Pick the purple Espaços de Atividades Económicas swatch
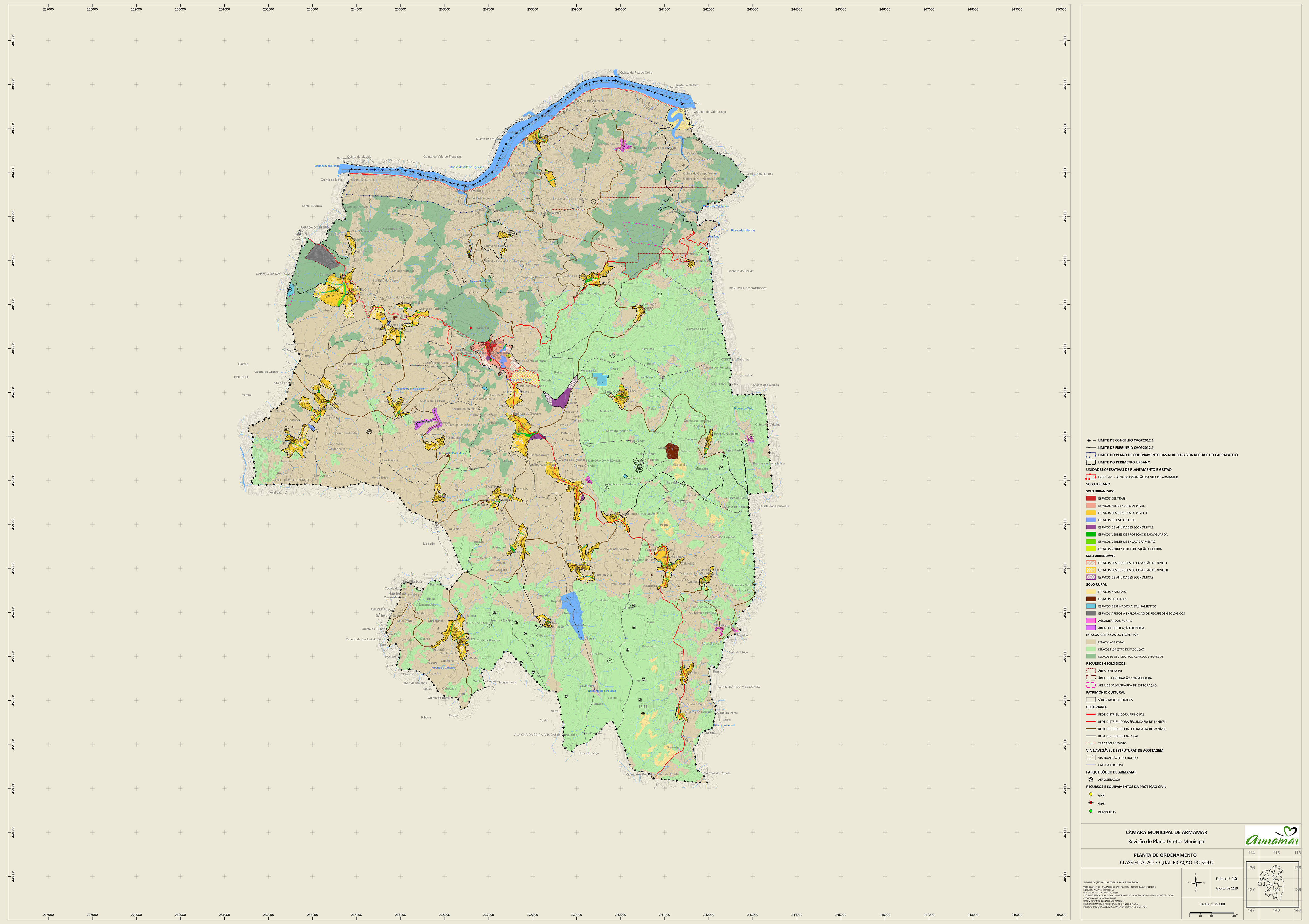 [x=1091, y=527]
